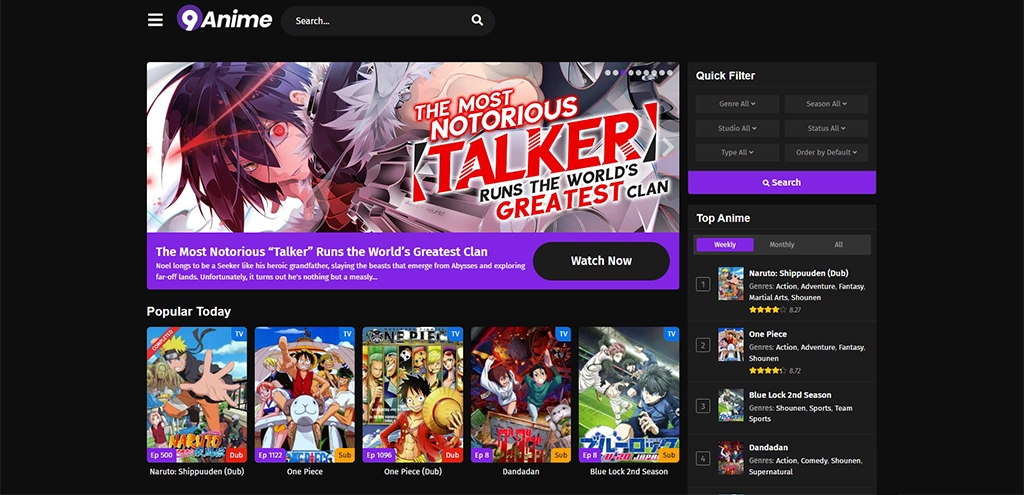This screenshot has height=495, width=1024.
Task: Open the hamburger menu icon
Action: (155, 20)
